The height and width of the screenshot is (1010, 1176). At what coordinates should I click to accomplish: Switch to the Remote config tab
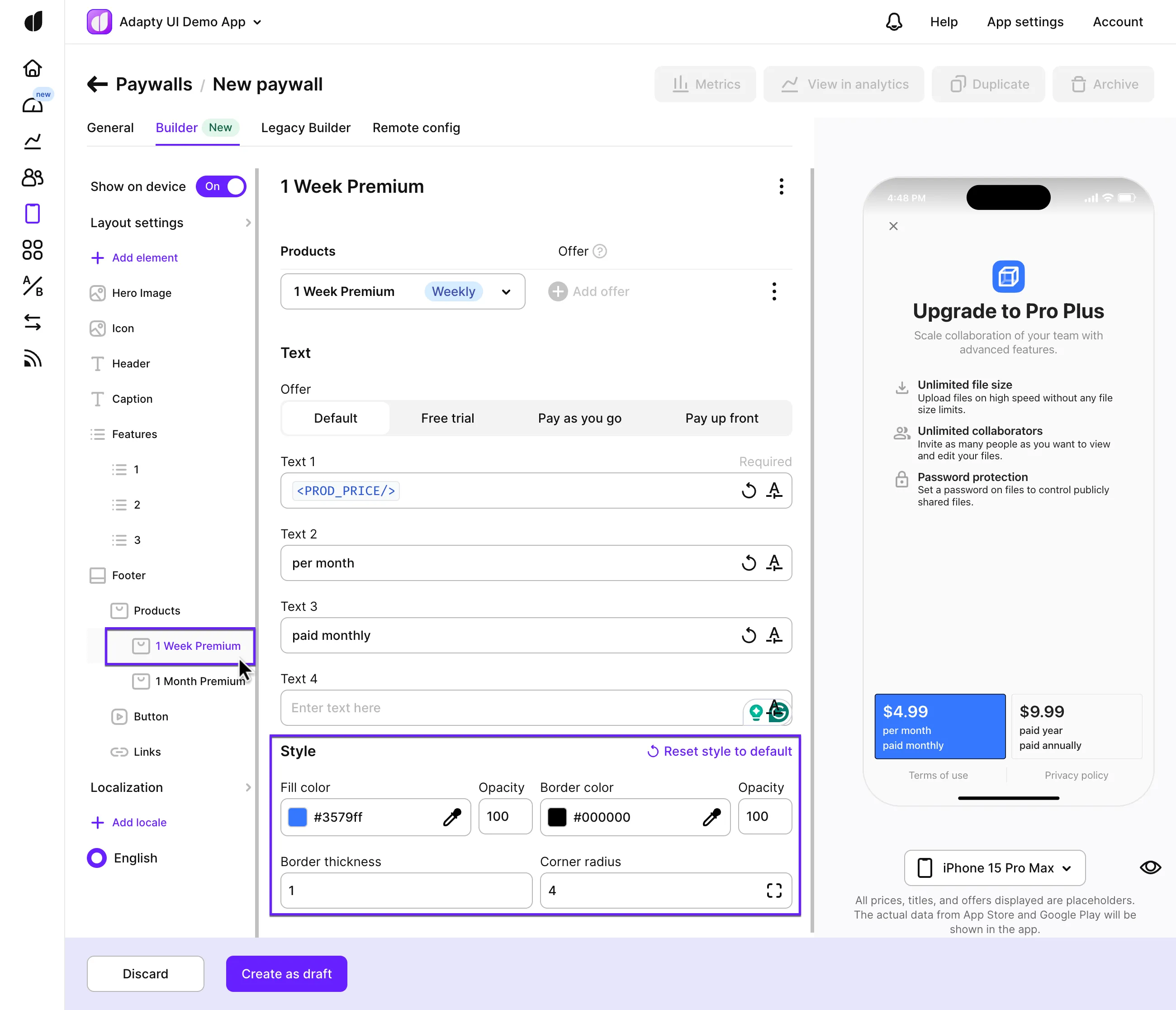416,128
